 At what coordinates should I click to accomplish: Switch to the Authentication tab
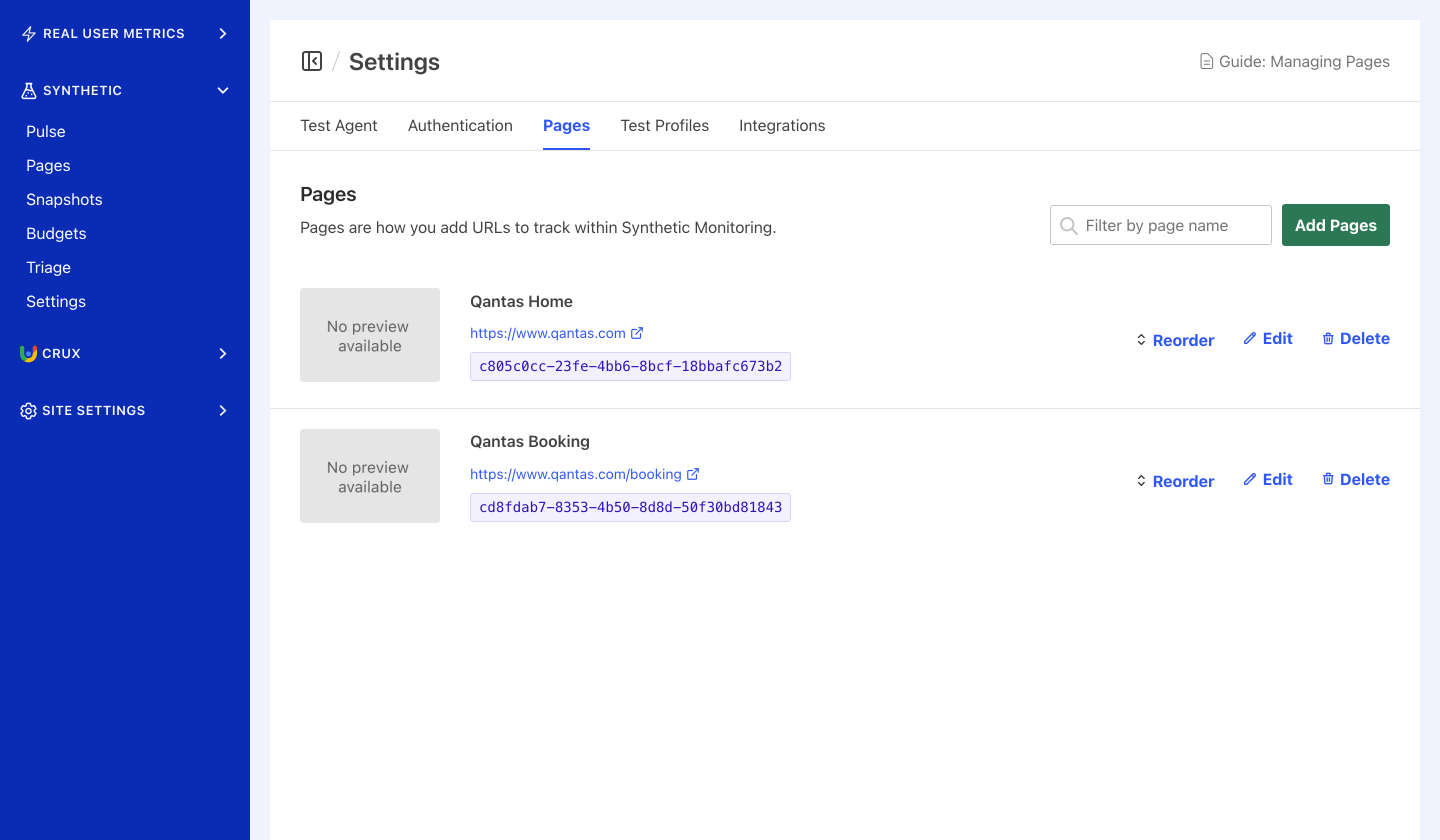coord(459,125)
